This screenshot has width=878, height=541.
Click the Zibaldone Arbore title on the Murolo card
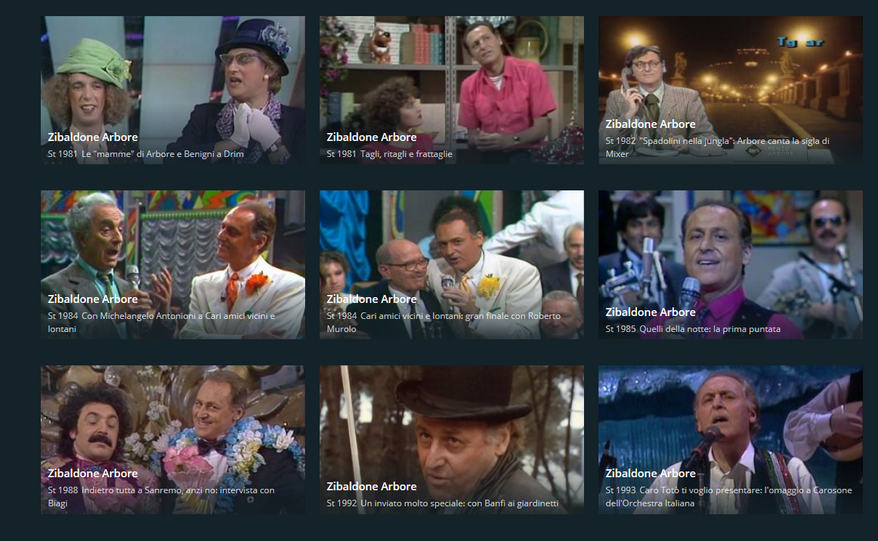click(371, 299)
